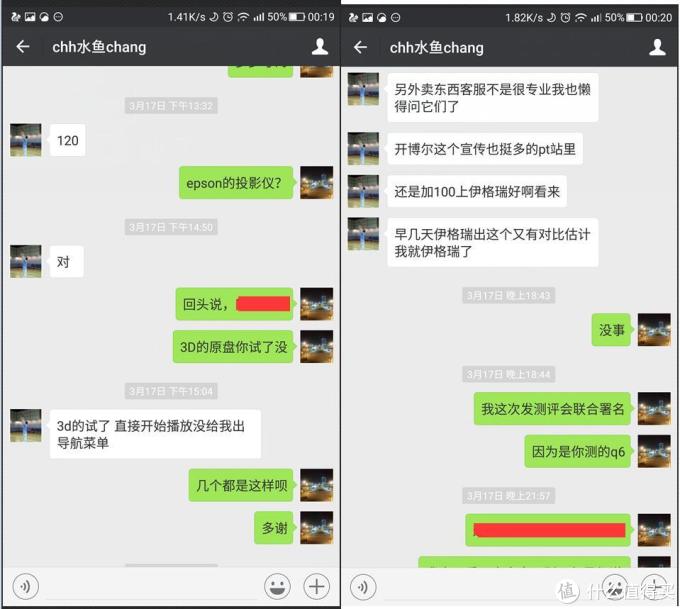Image resolution: width=680 pixels, height=609 pixels.
Task: Tap contact avatar beside '开博尔这个宣传' message
Action: [x=363, y=149]
